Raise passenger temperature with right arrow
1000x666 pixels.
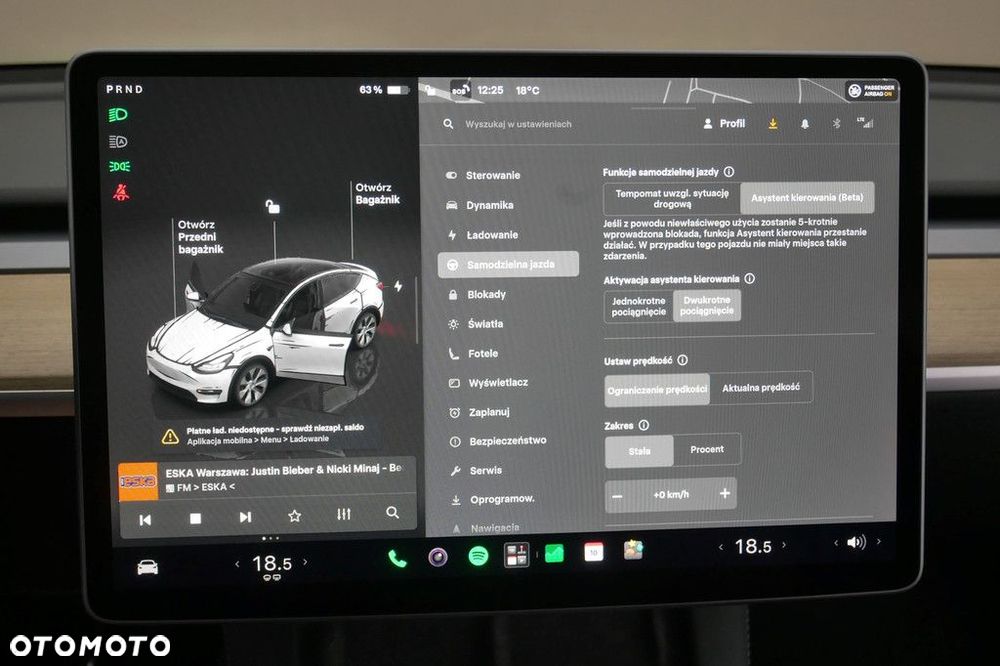784,545
